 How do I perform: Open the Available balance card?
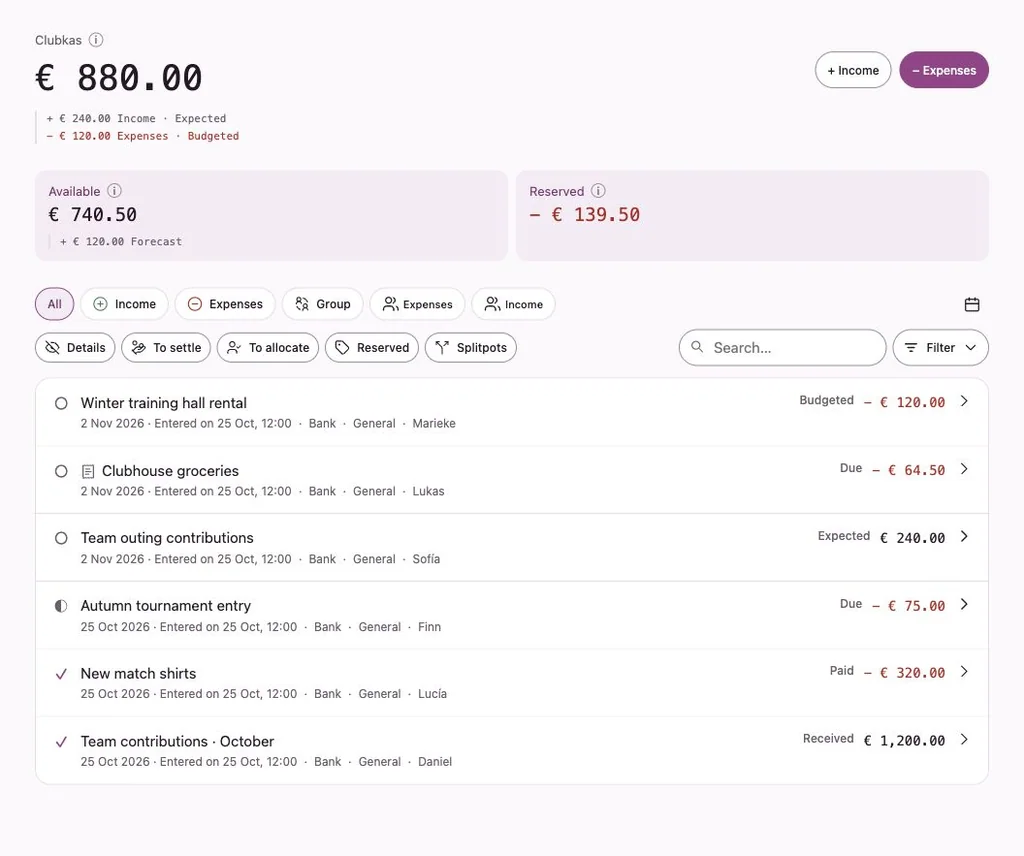coord(272,215)
